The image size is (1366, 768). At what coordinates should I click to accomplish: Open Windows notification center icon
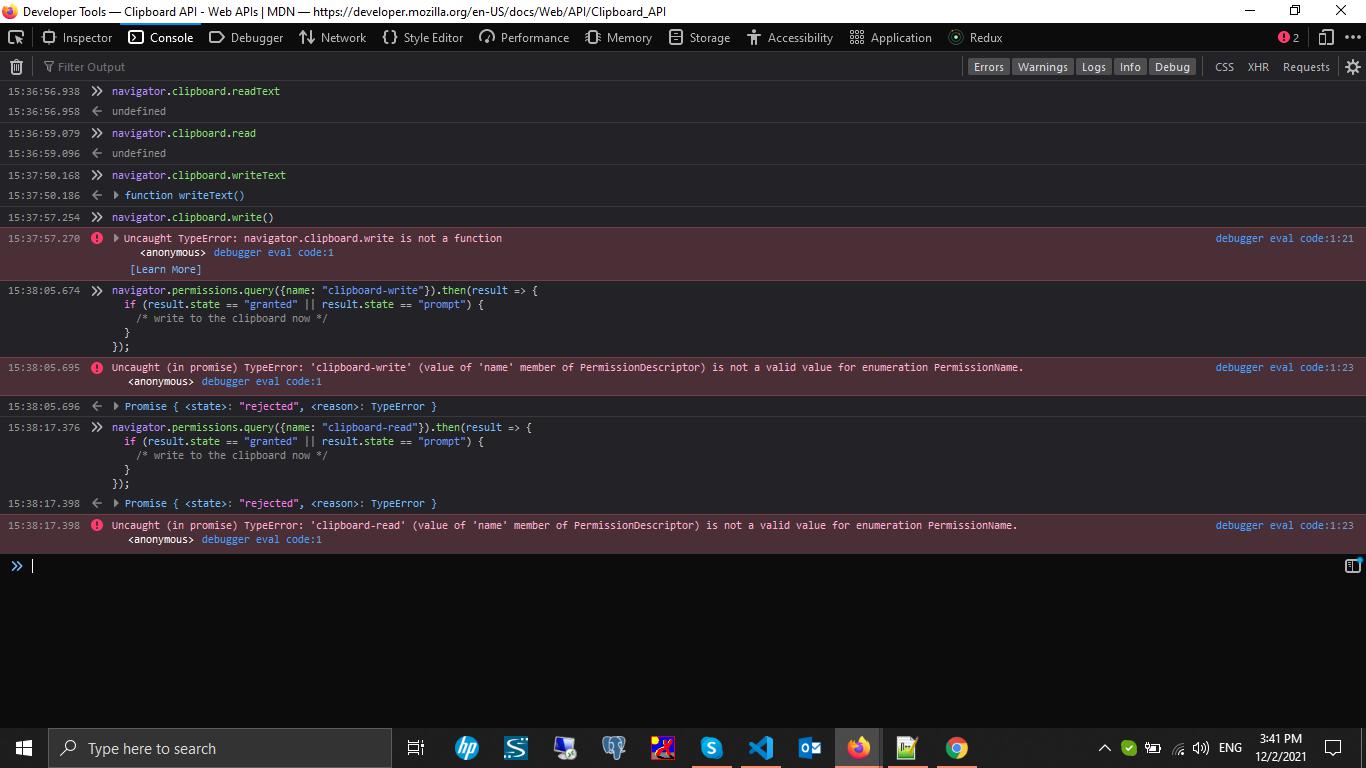1332,748
